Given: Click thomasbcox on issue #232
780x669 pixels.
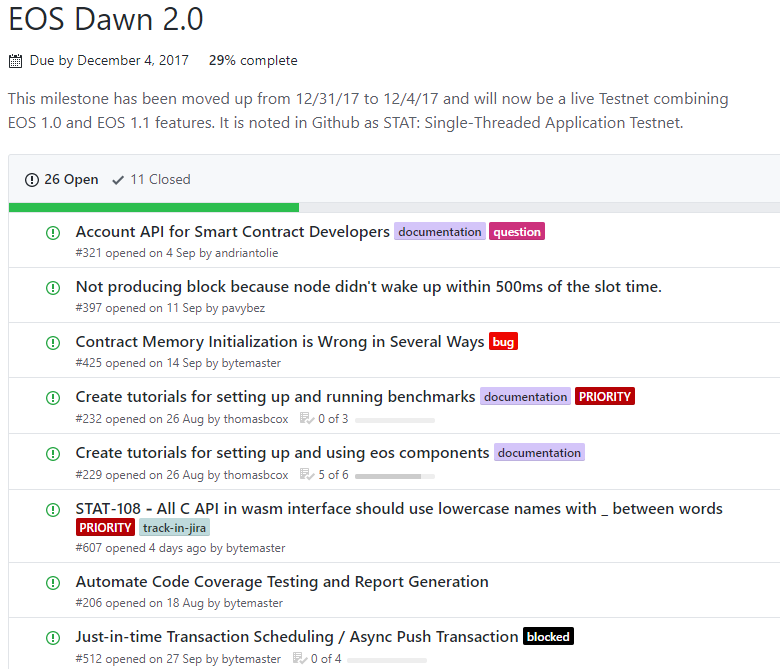Looking at the screenshot, I should (256, 419).
